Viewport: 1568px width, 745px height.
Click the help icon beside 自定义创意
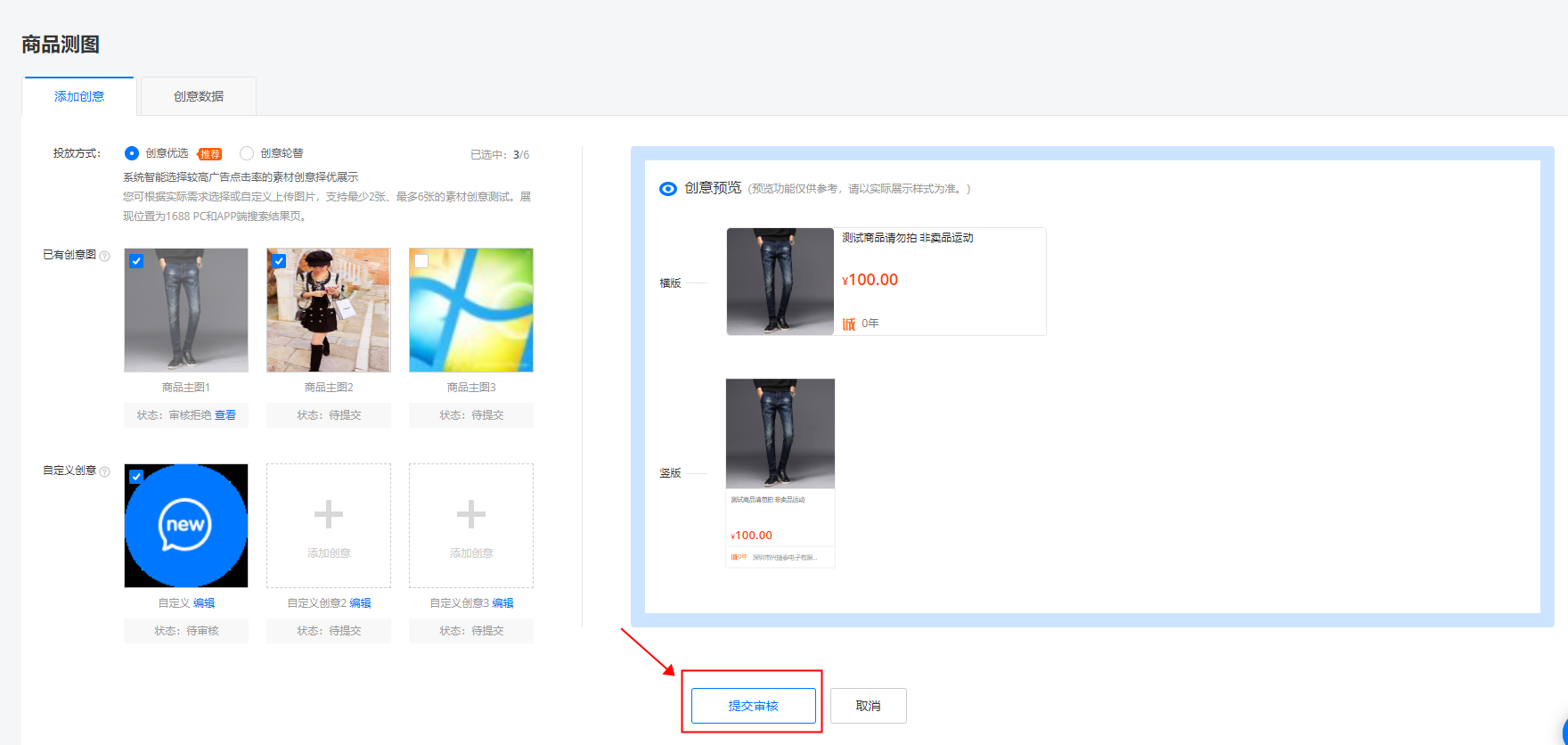click(105, 472)
